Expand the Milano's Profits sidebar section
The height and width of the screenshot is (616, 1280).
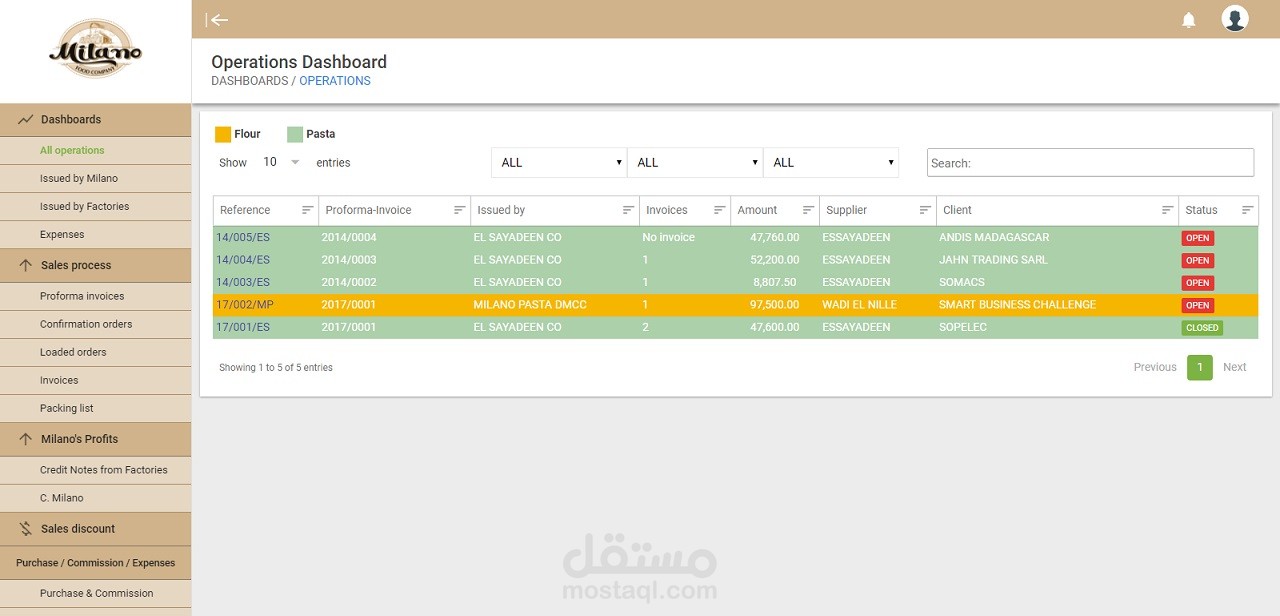96,439
